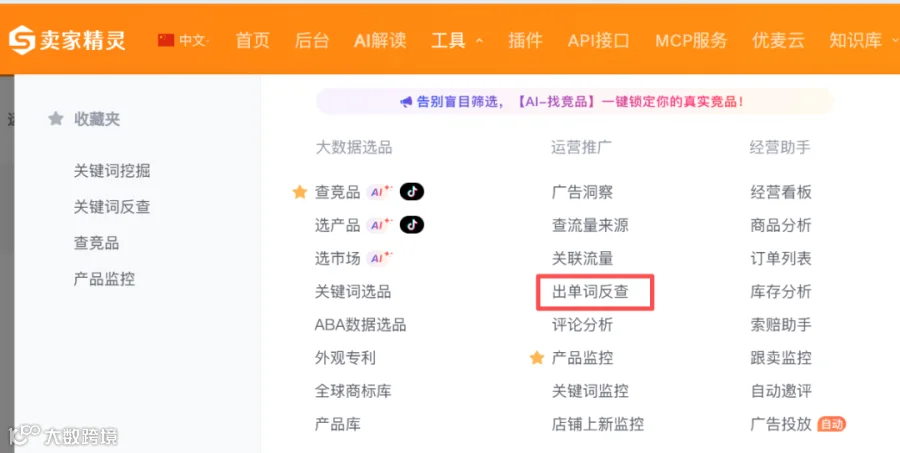This screenshot has width=900, height=453.
Task: Click the 卖家精灵 logo icon
Action: (22, 40)
